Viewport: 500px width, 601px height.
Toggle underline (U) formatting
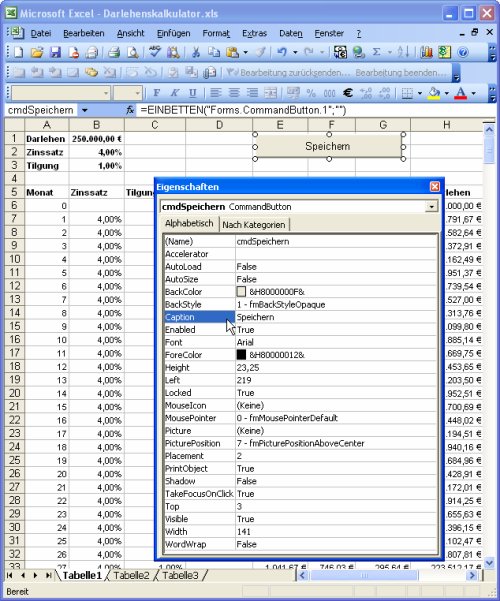[x=192, y=93]
